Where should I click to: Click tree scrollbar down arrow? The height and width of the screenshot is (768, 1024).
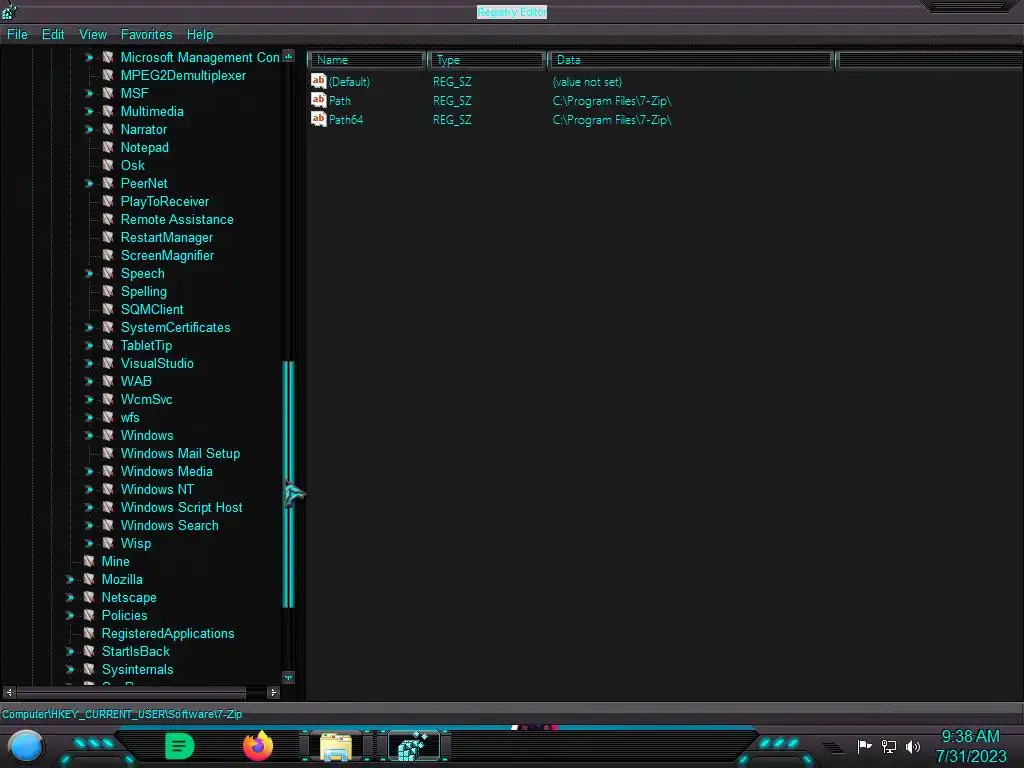pos(288,678)
